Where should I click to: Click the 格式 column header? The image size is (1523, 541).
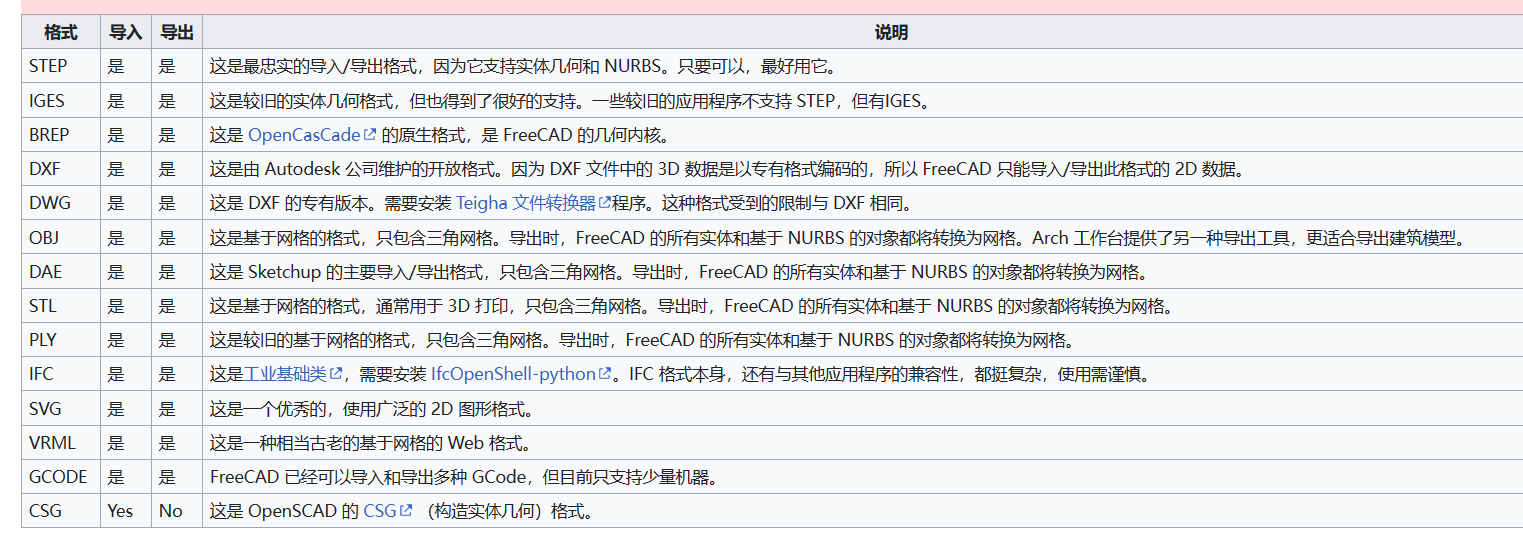pyautogui.click(x=61, y=32)
